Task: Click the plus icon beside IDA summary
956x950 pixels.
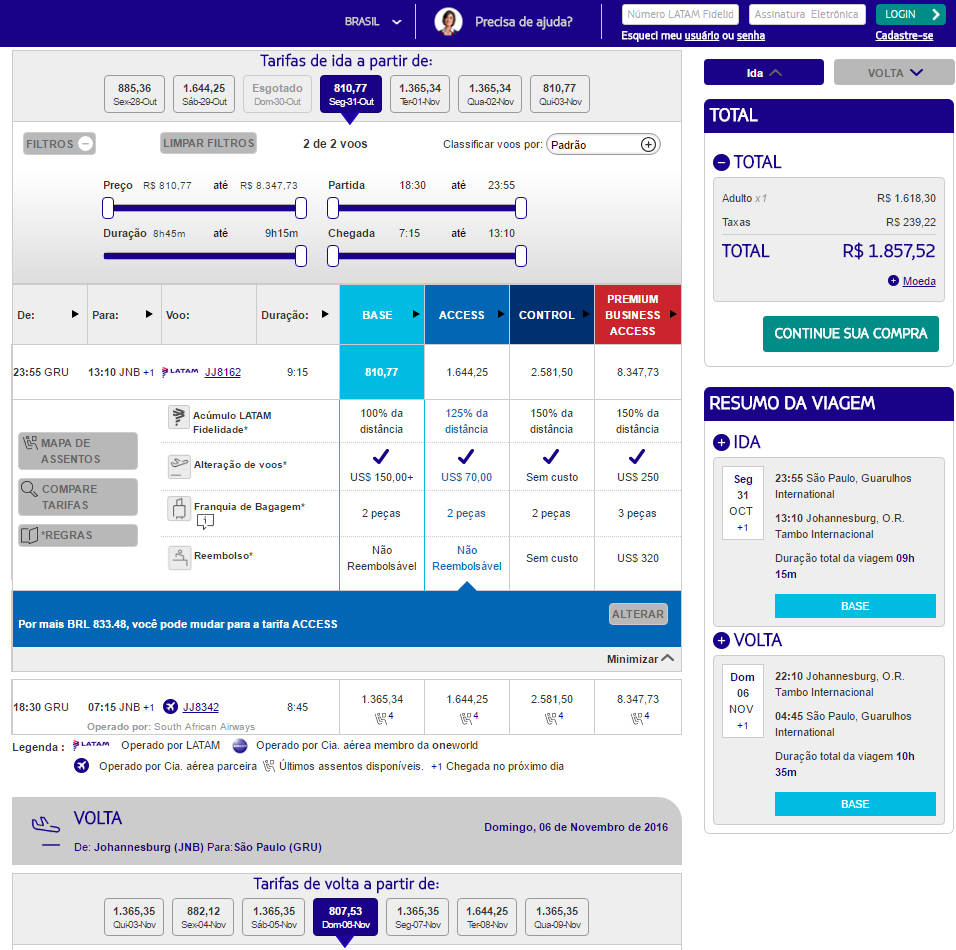Action: click(721, 443)
